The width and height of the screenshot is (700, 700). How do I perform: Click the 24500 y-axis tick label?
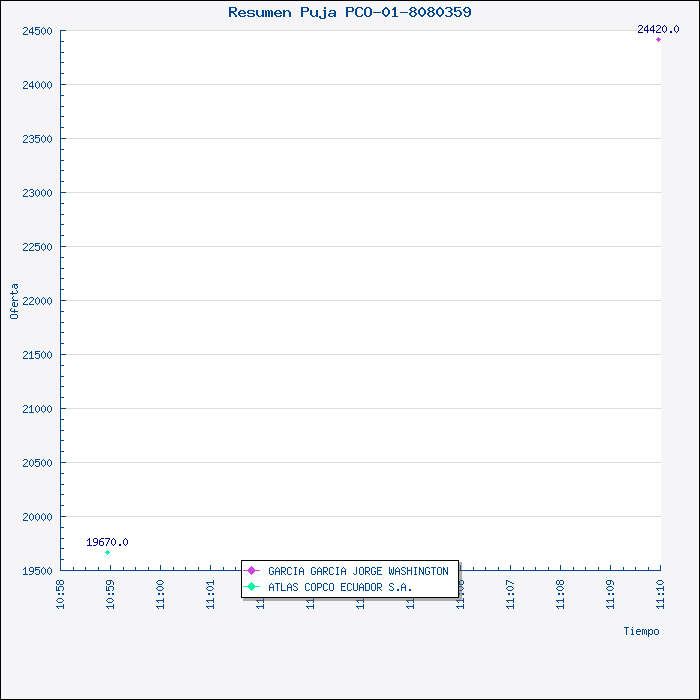pos(36,31)
